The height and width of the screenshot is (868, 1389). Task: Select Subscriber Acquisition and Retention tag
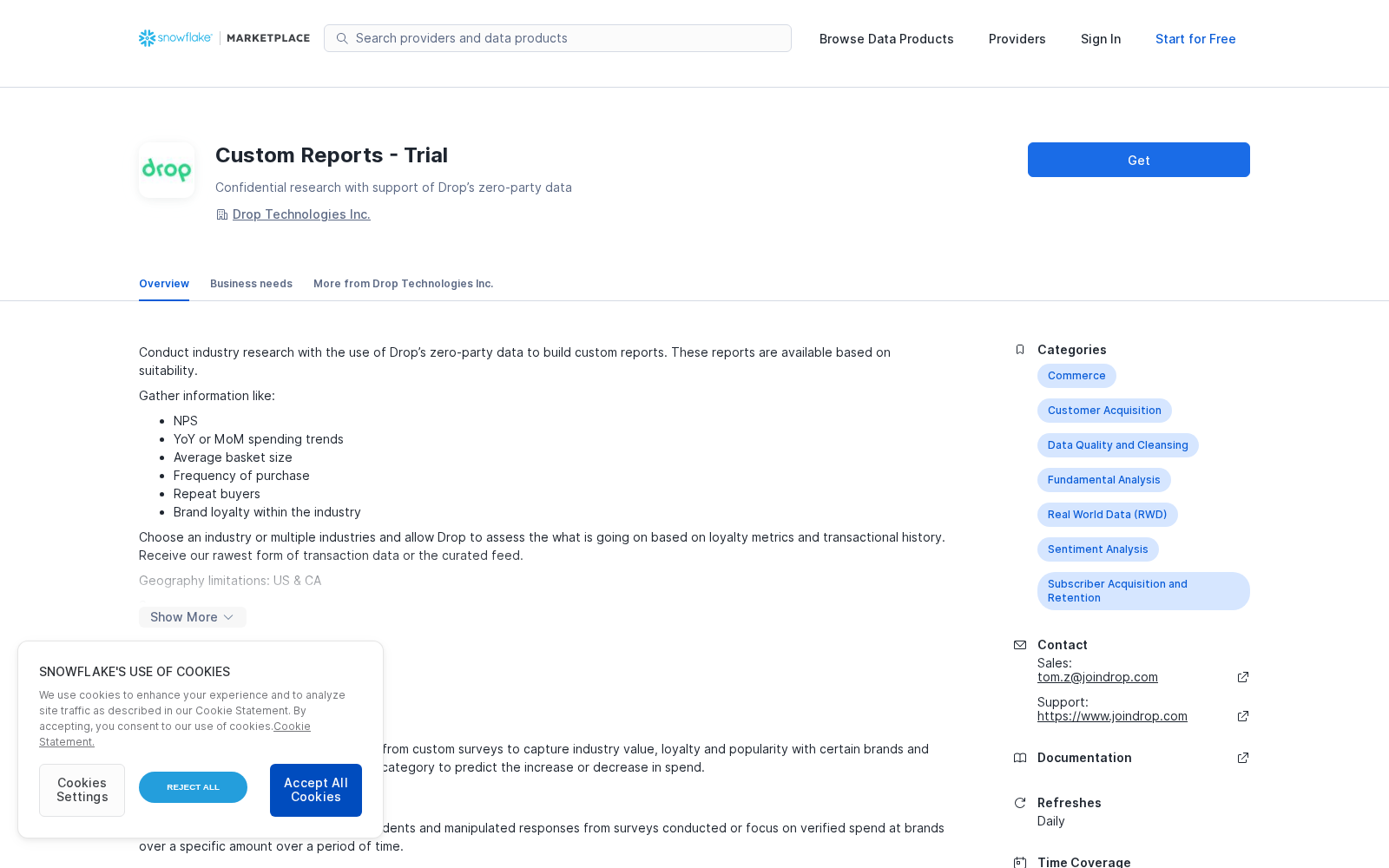(1143, 591)
